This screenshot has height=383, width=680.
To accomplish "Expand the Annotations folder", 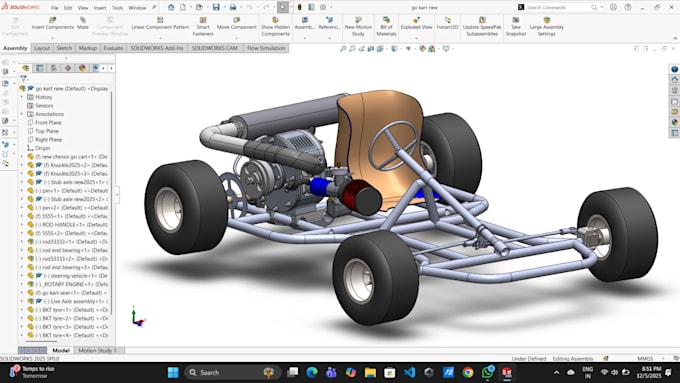I will pyautogui.click(x=22, y=114).
